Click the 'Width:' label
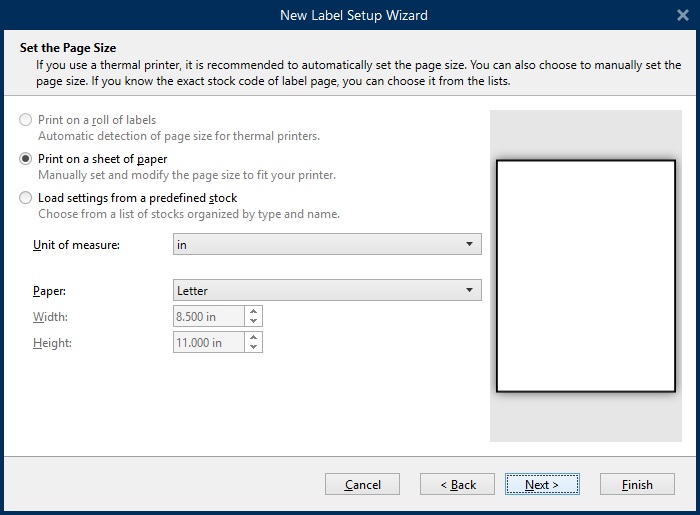The image size is (700, 515). 50,317
